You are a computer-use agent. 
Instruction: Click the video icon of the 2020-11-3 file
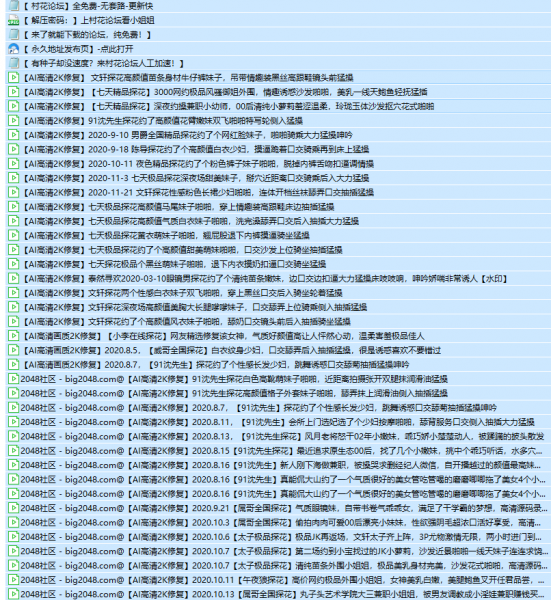[x=13, y=178]
